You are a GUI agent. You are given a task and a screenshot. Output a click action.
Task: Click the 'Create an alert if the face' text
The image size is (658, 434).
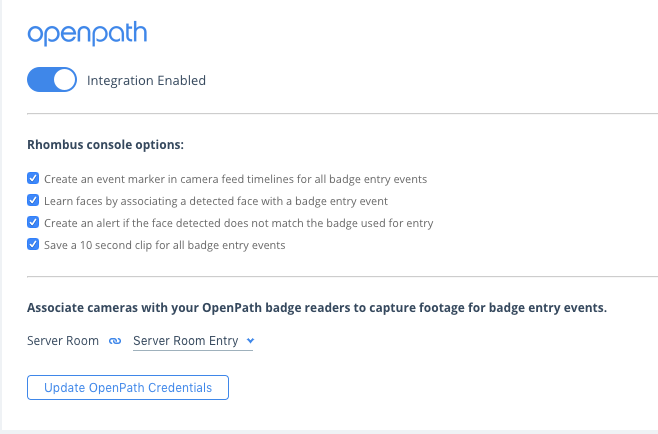[x=238, y=223]
